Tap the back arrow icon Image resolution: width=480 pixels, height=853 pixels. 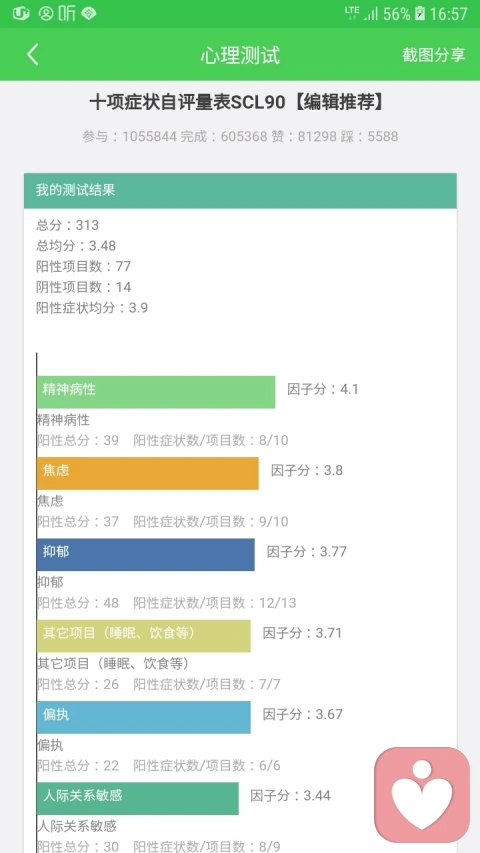pos(33,55)
